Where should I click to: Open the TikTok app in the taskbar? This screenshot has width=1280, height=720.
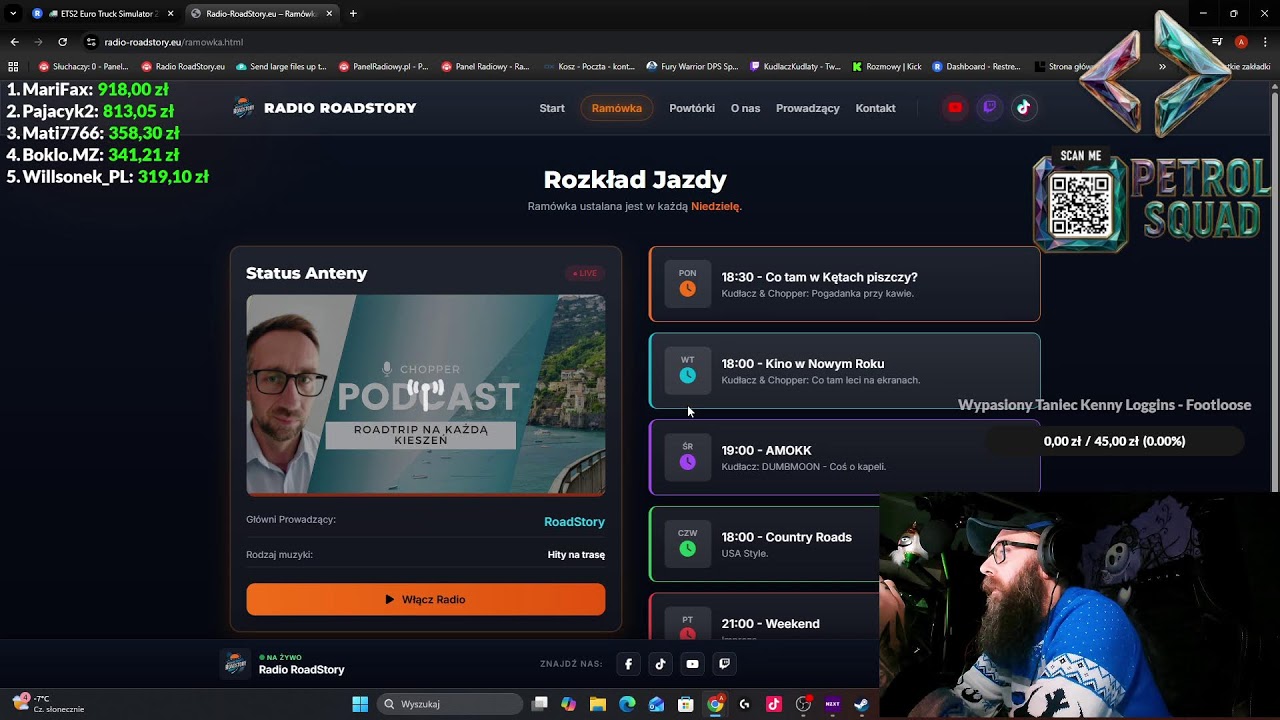tap(773, 704)
